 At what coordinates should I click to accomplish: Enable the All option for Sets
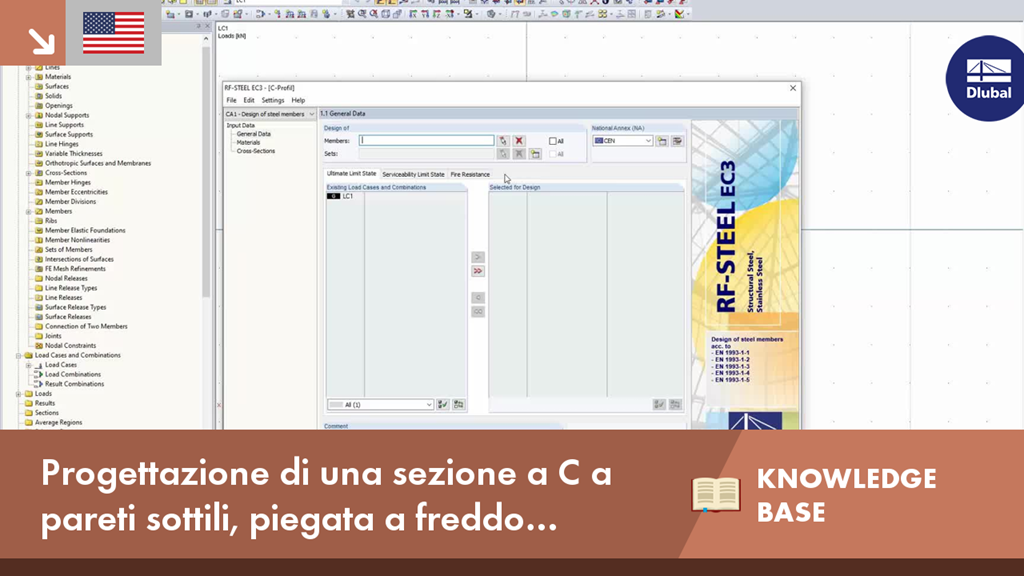tap(553, 155)
